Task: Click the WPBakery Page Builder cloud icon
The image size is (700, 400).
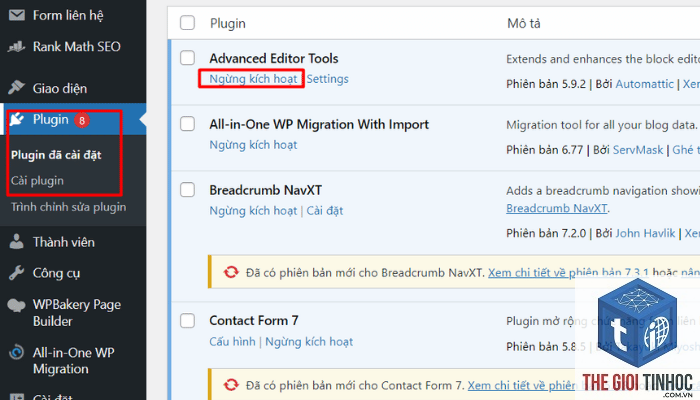Action: (17, 305)
